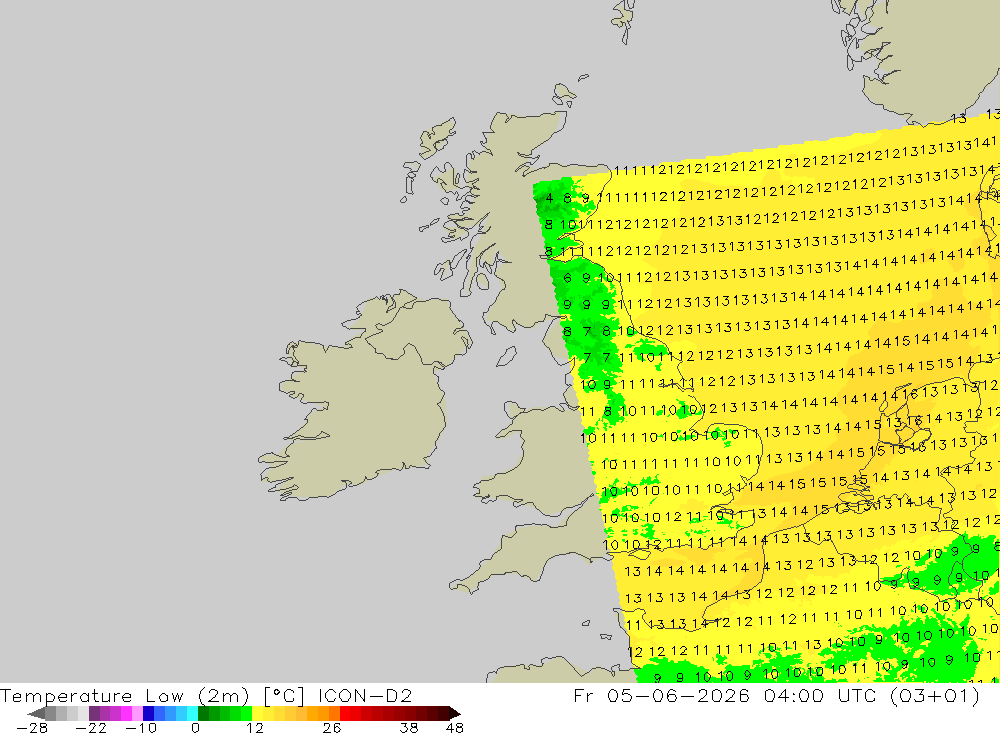Click the "38" legend value

(409, 728)
